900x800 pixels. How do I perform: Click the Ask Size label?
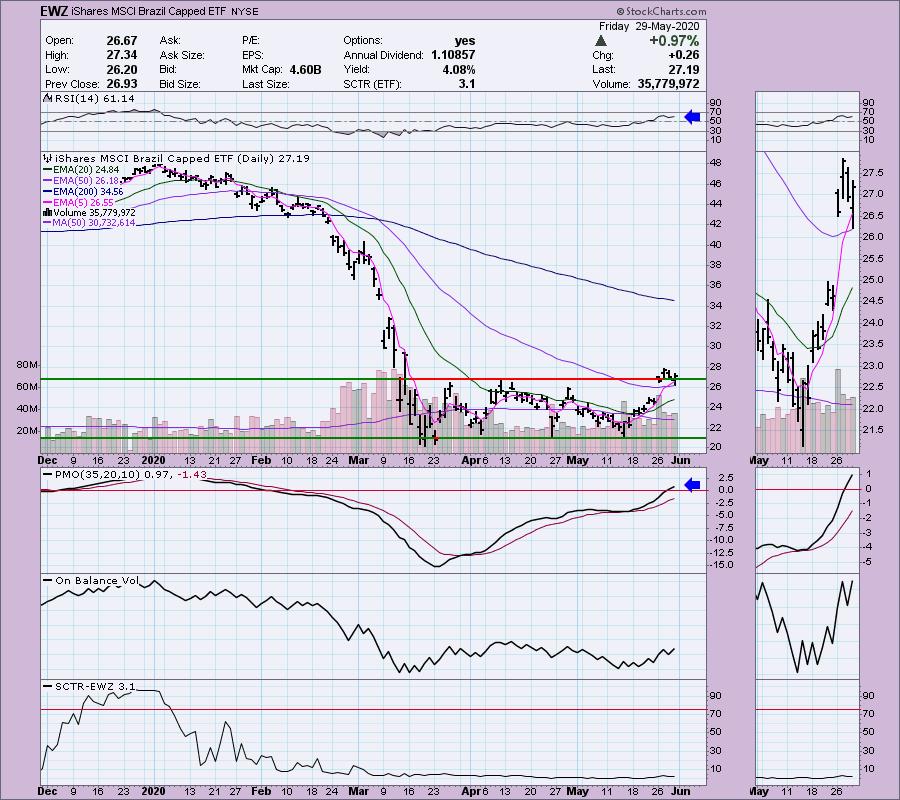182,55
